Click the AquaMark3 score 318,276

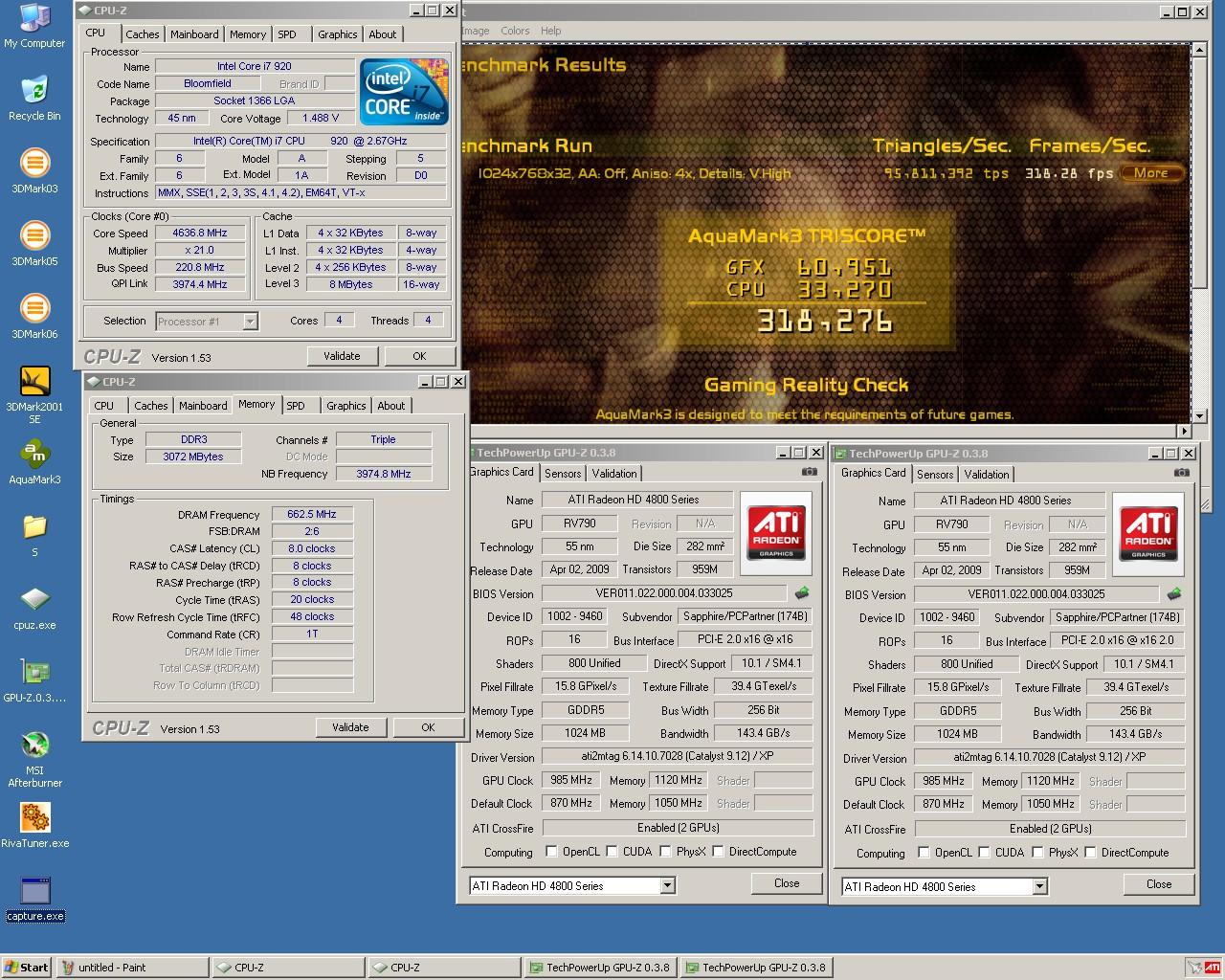point(825,321)
